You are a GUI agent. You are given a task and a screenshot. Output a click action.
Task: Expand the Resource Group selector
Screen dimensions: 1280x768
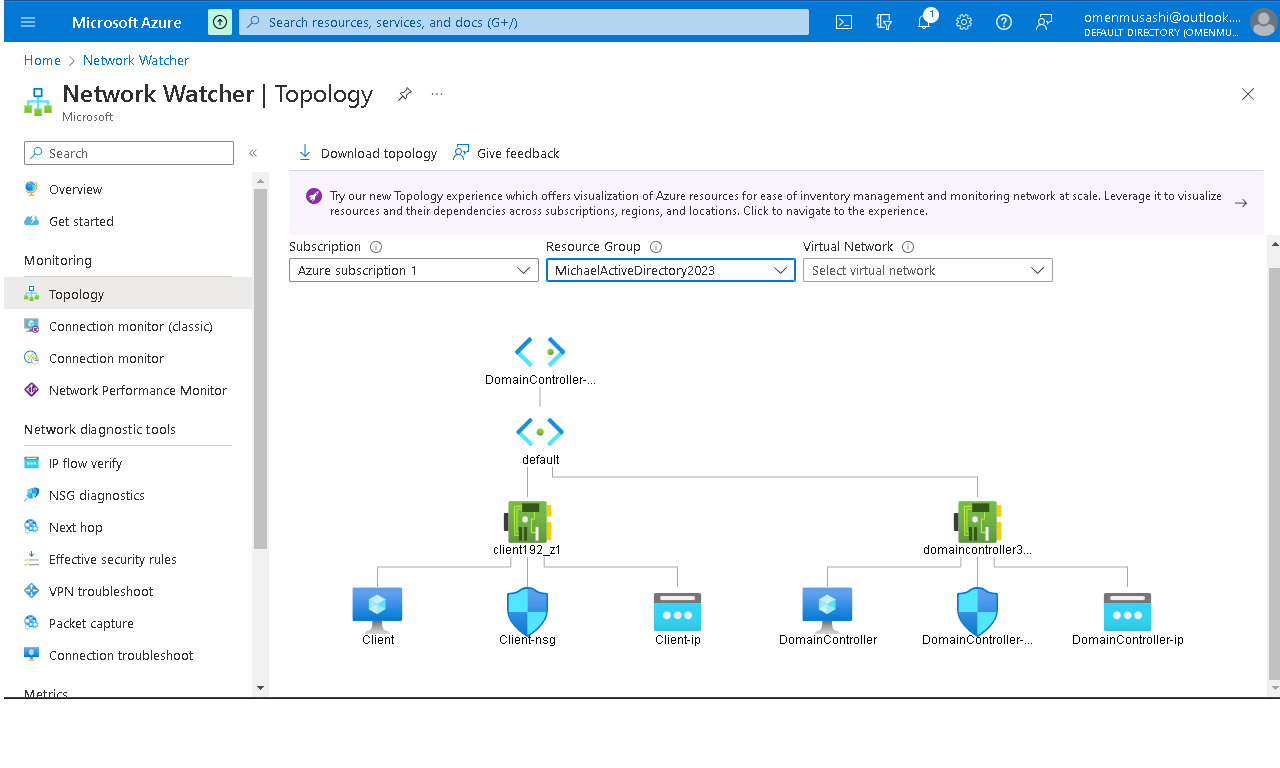[670, 270]
